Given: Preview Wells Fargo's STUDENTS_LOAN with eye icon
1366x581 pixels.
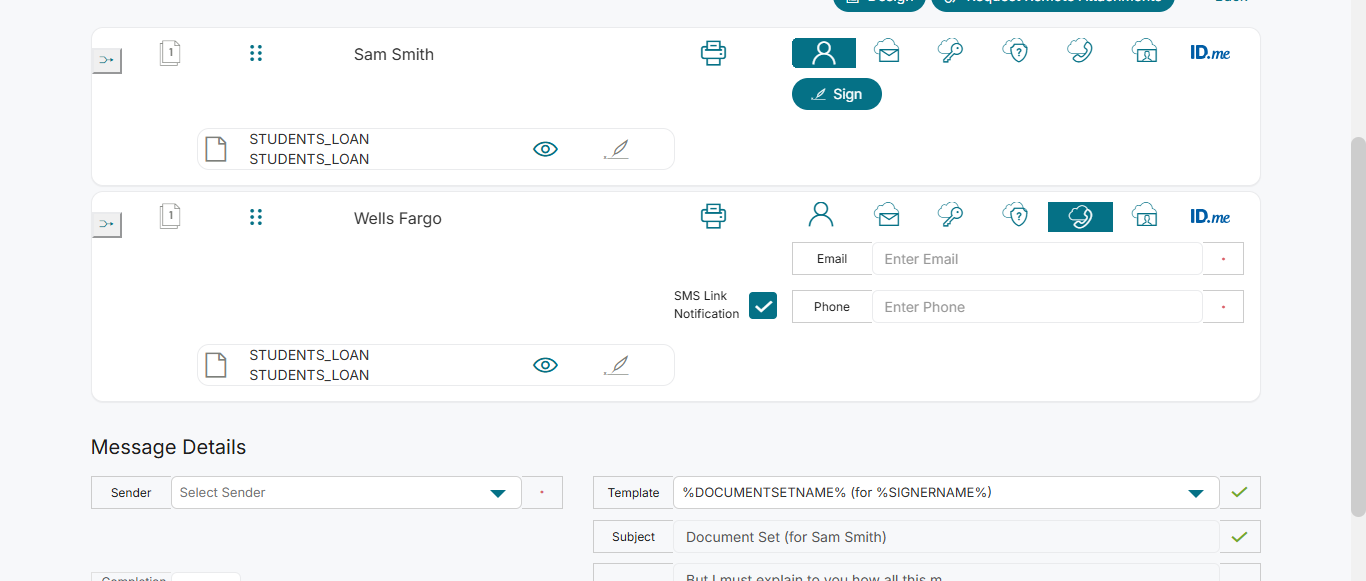Looking at the screenshot, I should pos(545,365).
